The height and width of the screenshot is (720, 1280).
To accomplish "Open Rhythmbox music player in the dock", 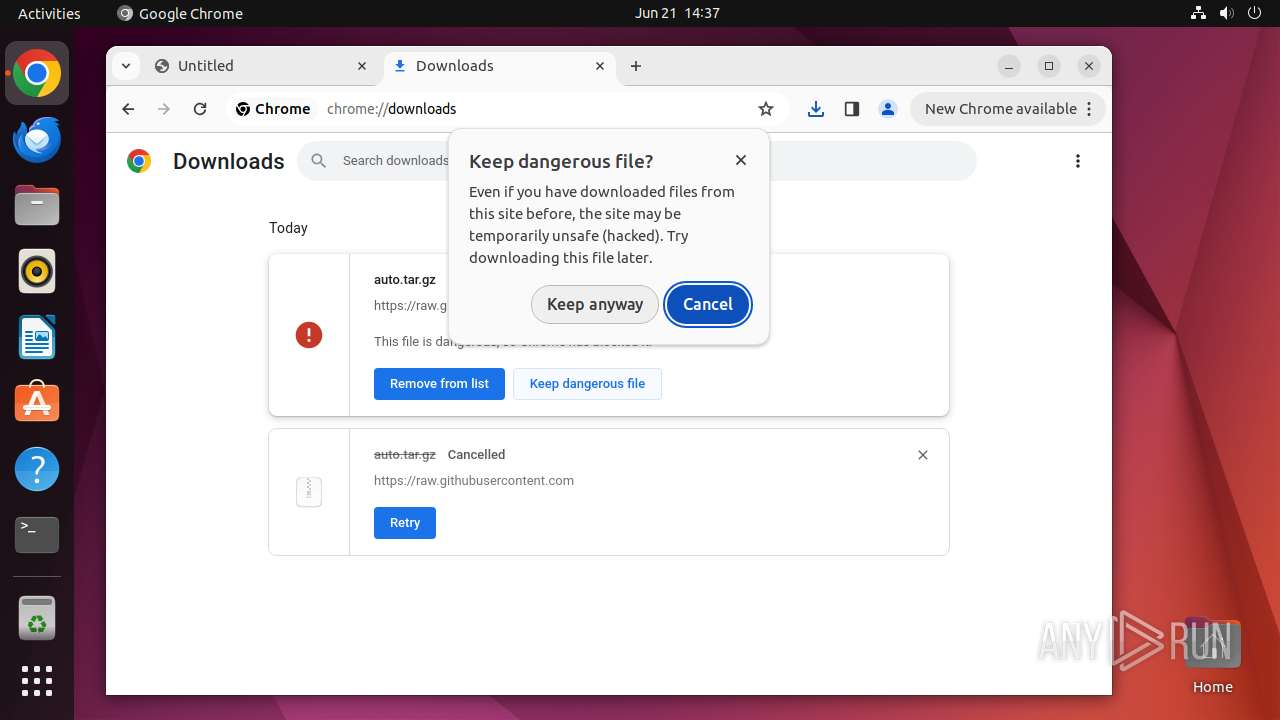I will click(37, 271).
